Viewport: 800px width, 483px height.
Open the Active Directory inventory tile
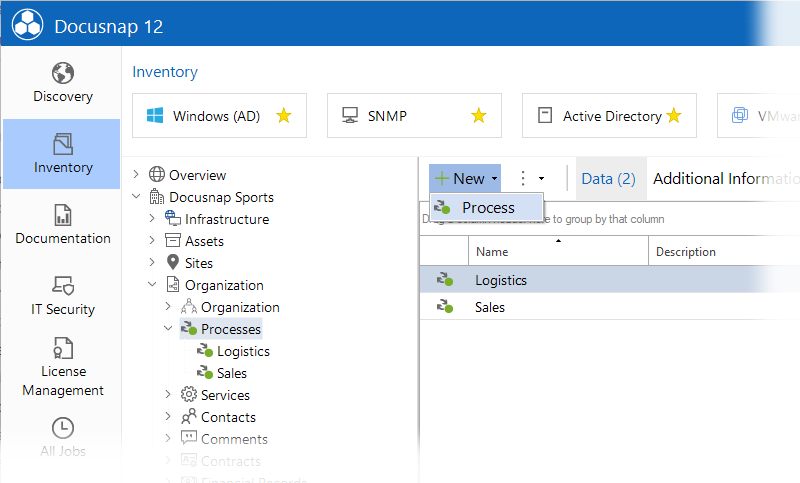coord(609,115)
